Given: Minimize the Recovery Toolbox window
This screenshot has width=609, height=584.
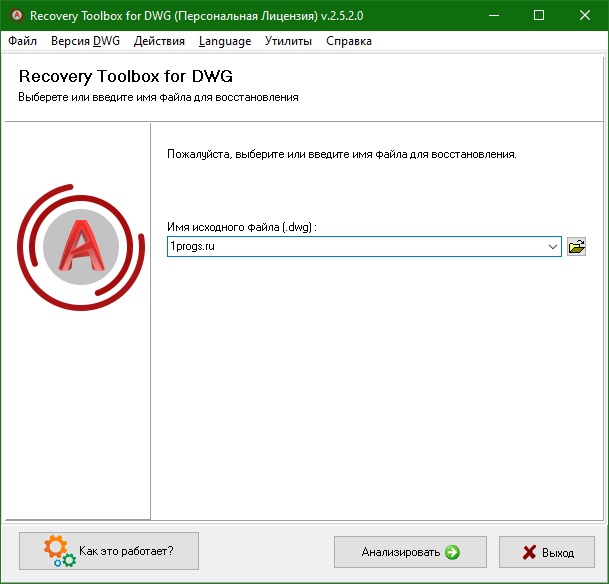Looking at the screenshot, I should (x=494, y=16).
